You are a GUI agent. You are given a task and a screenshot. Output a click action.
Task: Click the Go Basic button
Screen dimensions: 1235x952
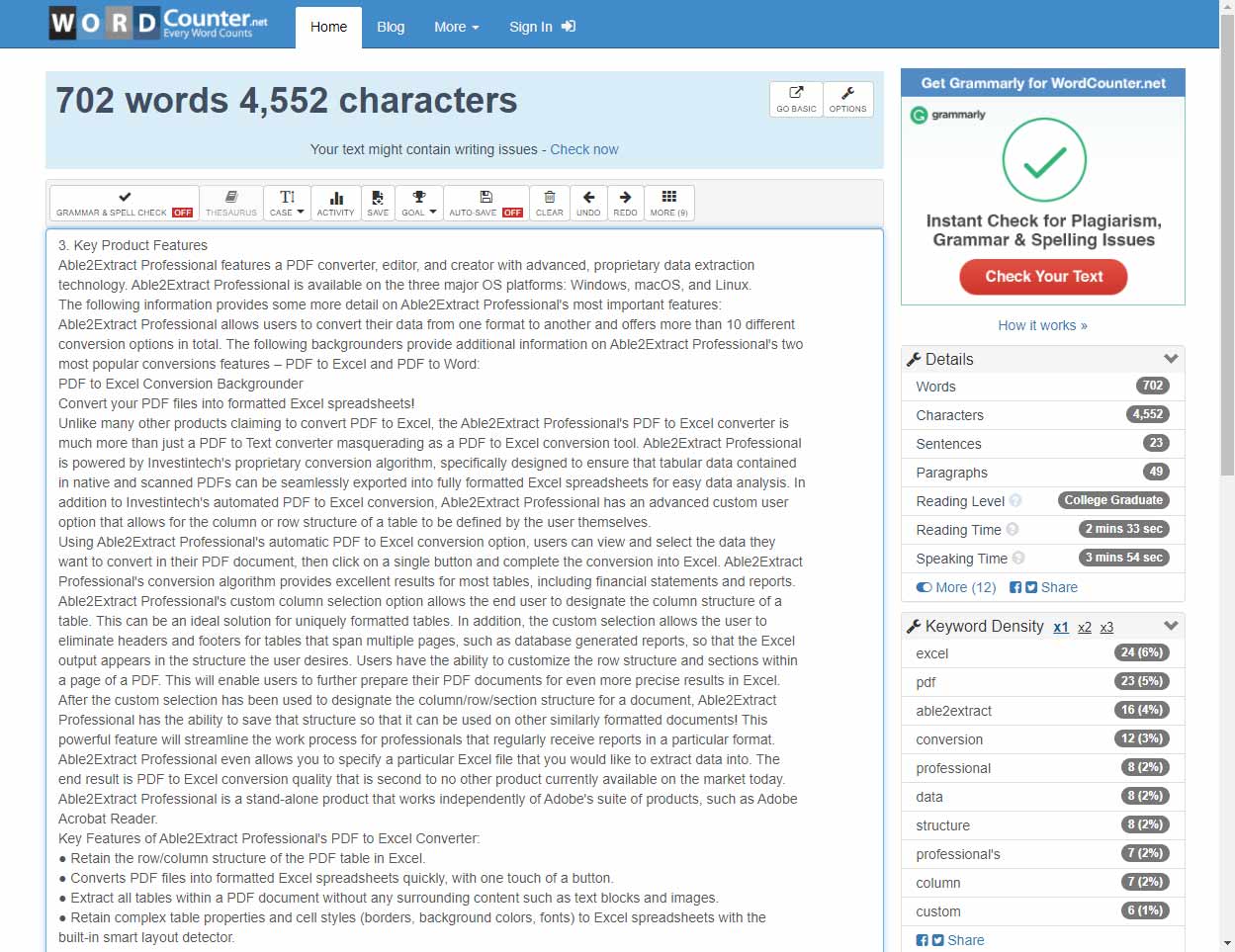tap(796, 99)
